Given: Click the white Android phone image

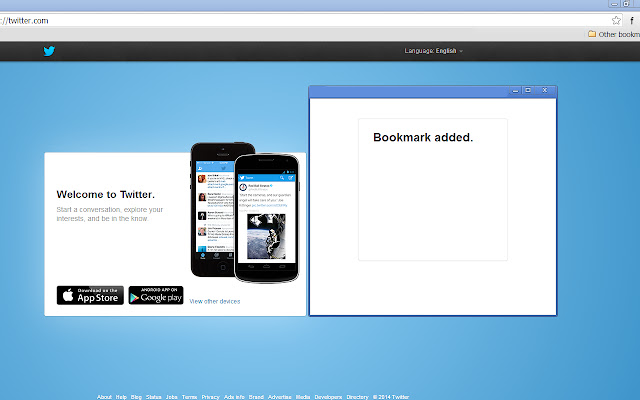Looking at the screenshot, I should 267,218.
